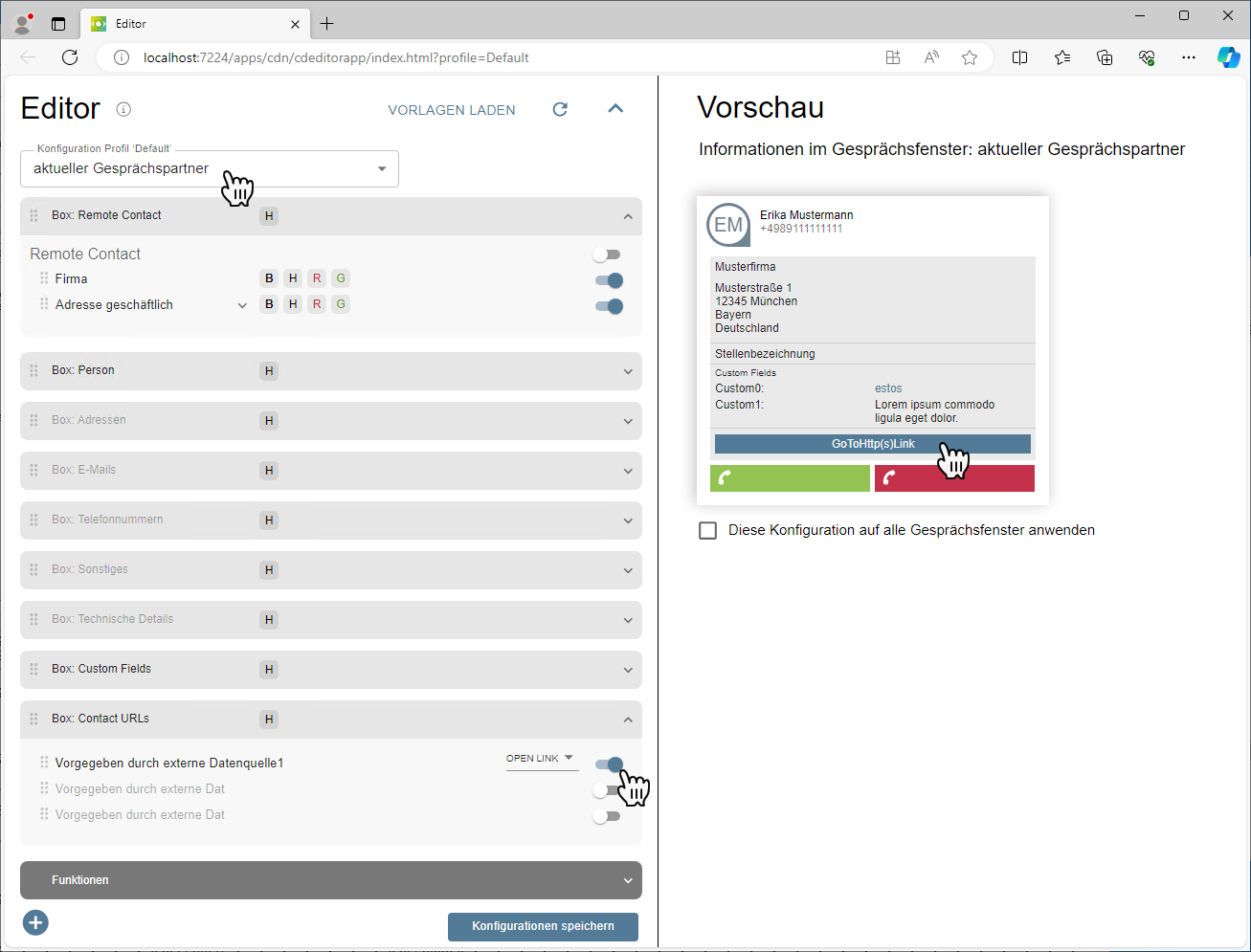
Task: Enable the Remote Contact header toggle
Action: click(607, 255)
